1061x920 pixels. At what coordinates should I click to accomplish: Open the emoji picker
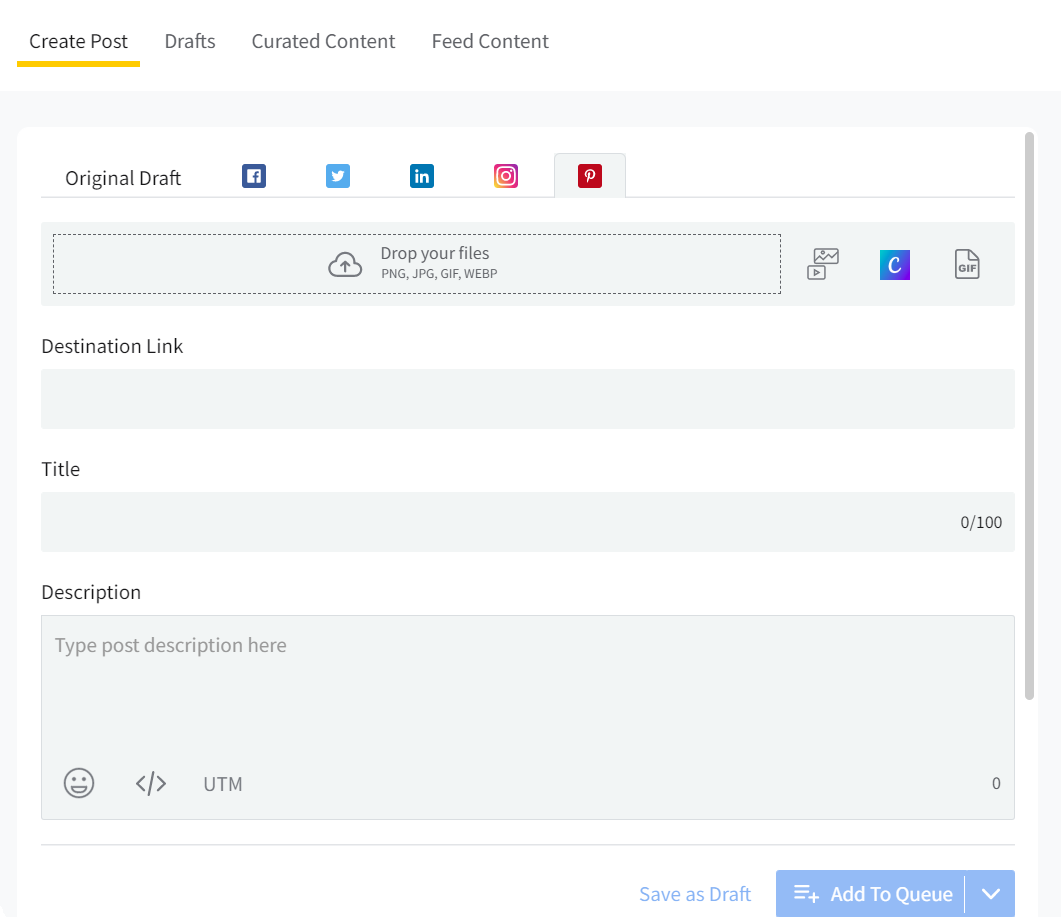(x=78, y=783)
